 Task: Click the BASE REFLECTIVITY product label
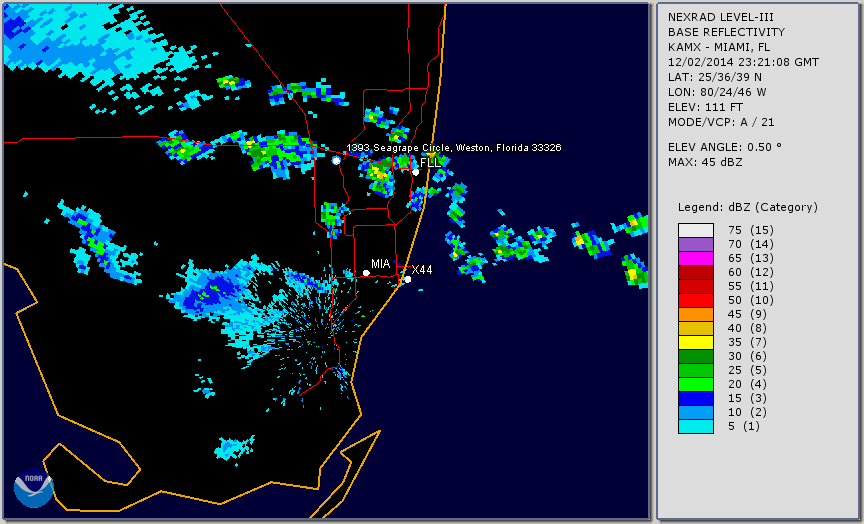[x=726, y=33]
